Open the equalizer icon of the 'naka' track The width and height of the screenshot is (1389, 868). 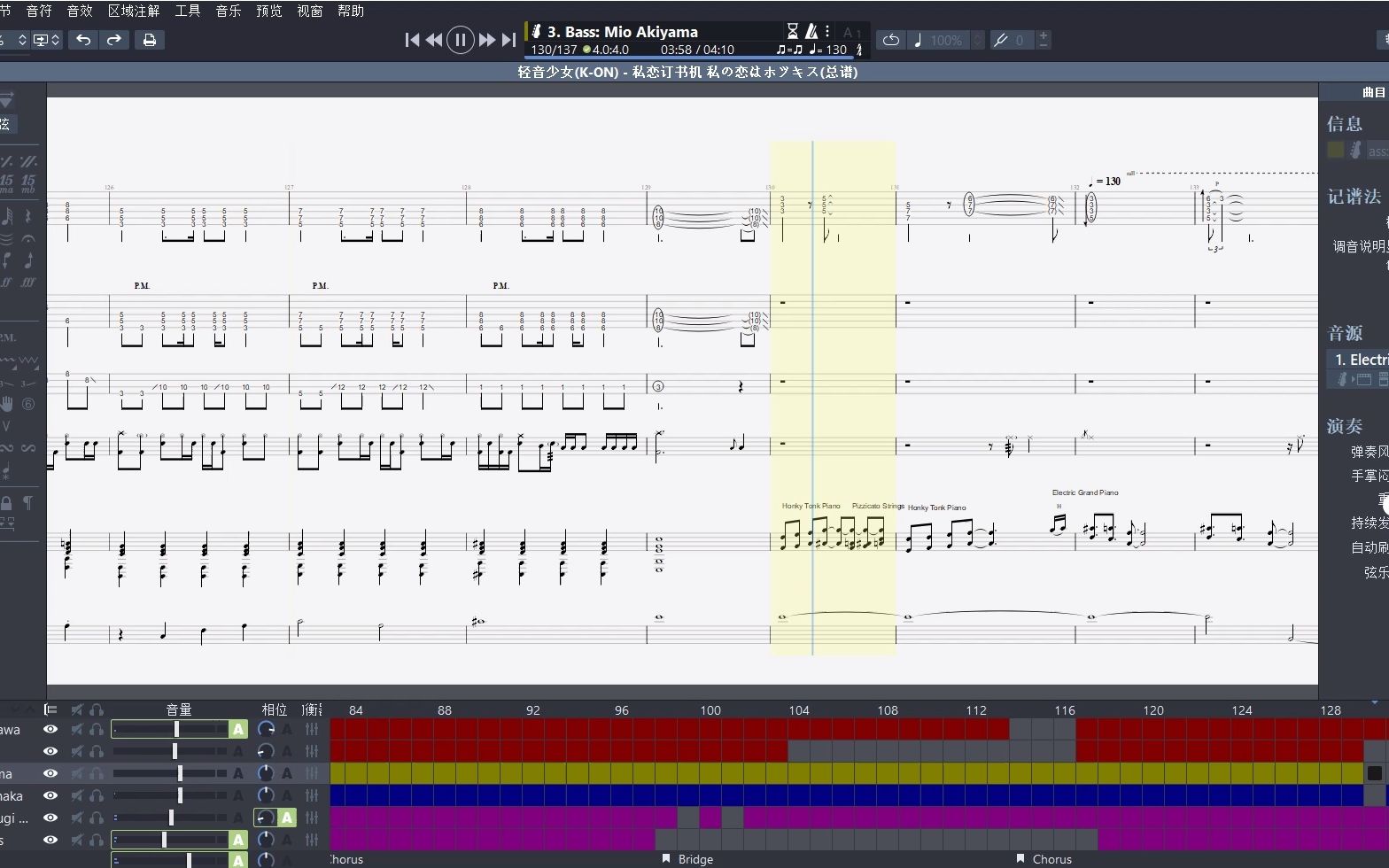(311, 795)
